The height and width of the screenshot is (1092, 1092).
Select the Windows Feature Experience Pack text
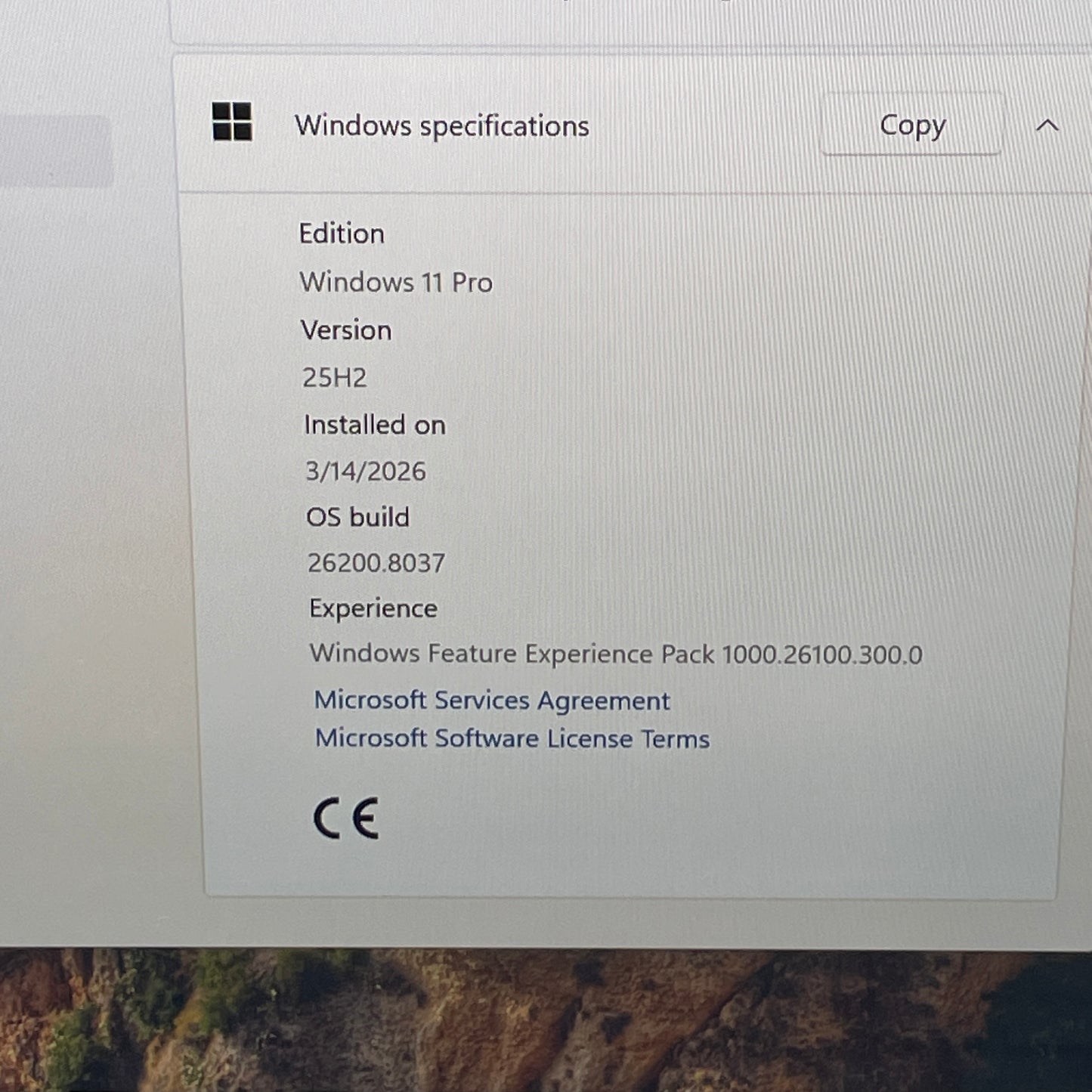(x=617, y=654)
